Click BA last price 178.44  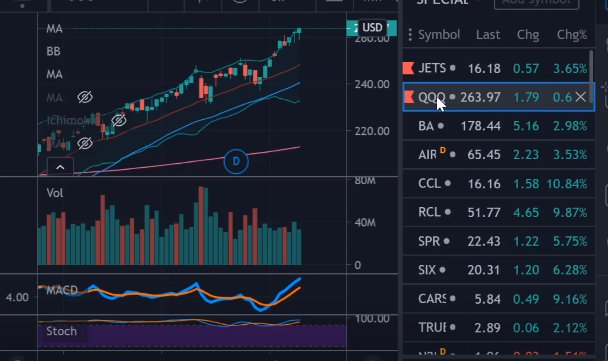[x=480, y=126]
